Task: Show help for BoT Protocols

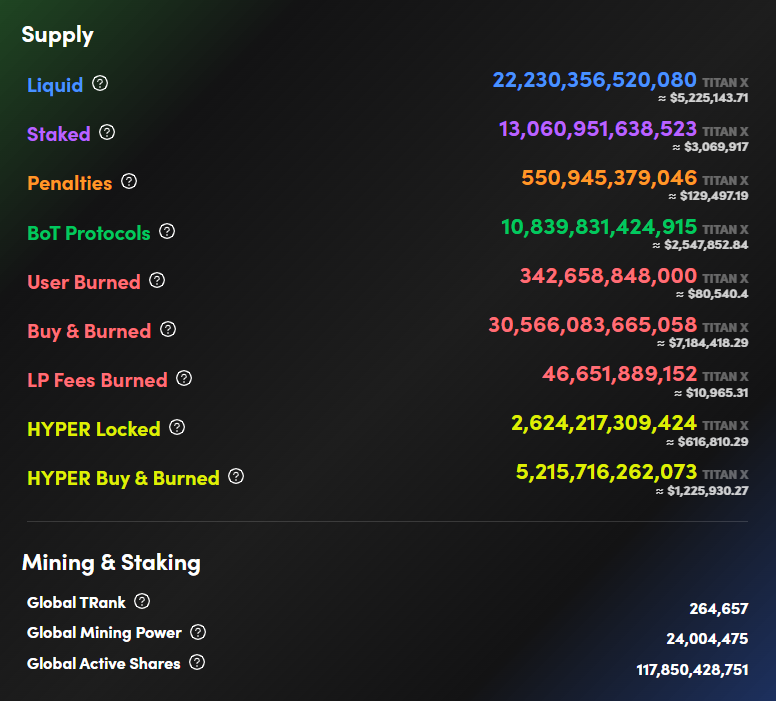Action: [x=167, y=231]
